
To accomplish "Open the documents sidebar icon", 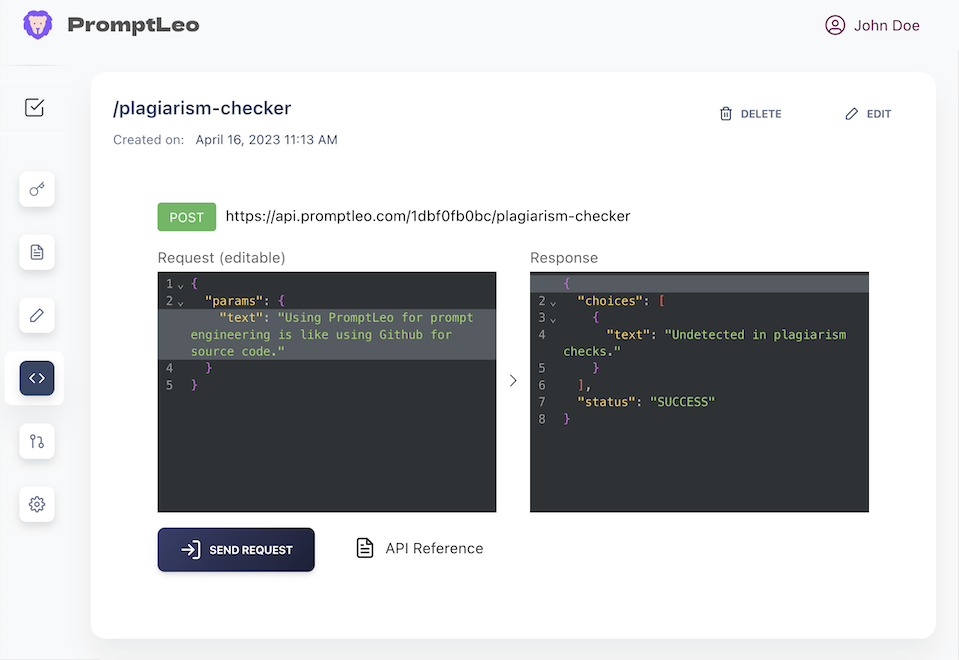I will coord(37,252).
